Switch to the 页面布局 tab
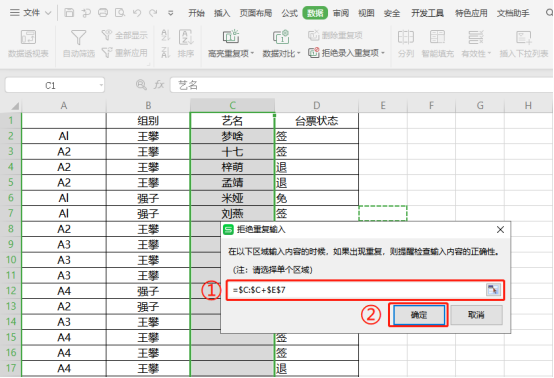This screenshot has height=378, width=554. (x=256, y=13)
